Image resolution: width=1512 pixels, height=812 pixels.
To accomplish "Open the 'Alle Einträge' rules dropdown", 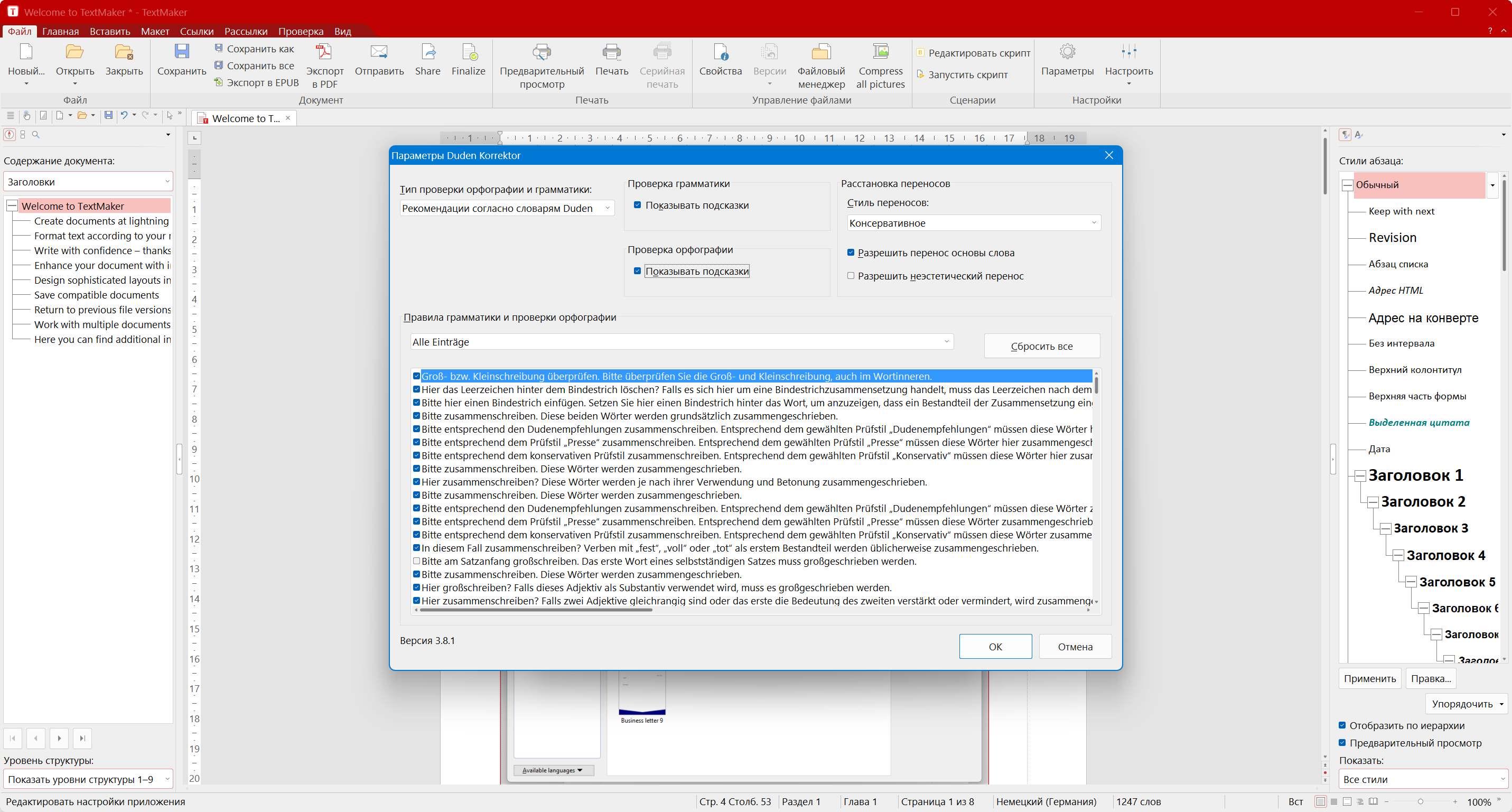I will tap(681, 342).
